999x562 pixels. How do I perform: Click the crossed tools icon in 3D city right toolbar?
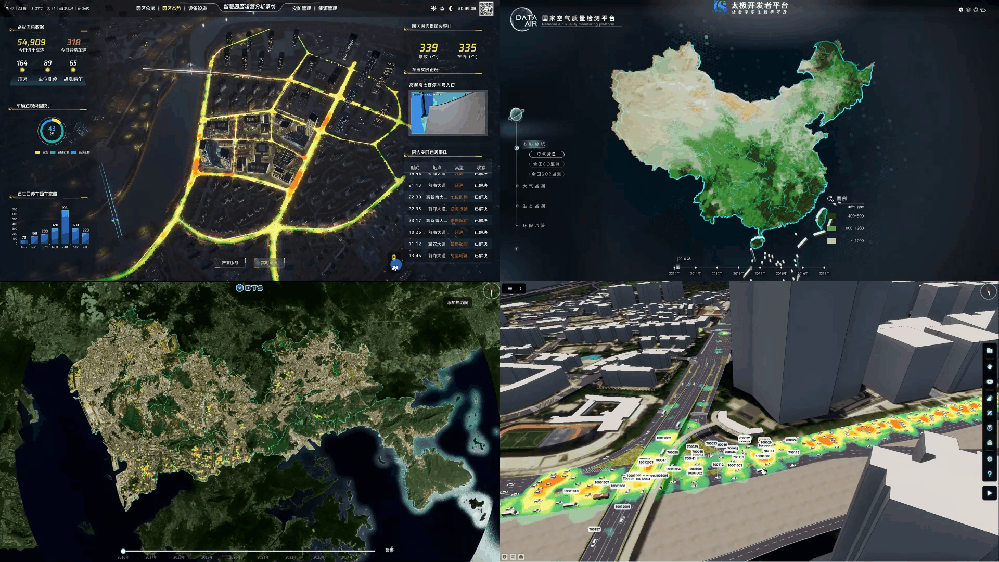coord(989,413)
